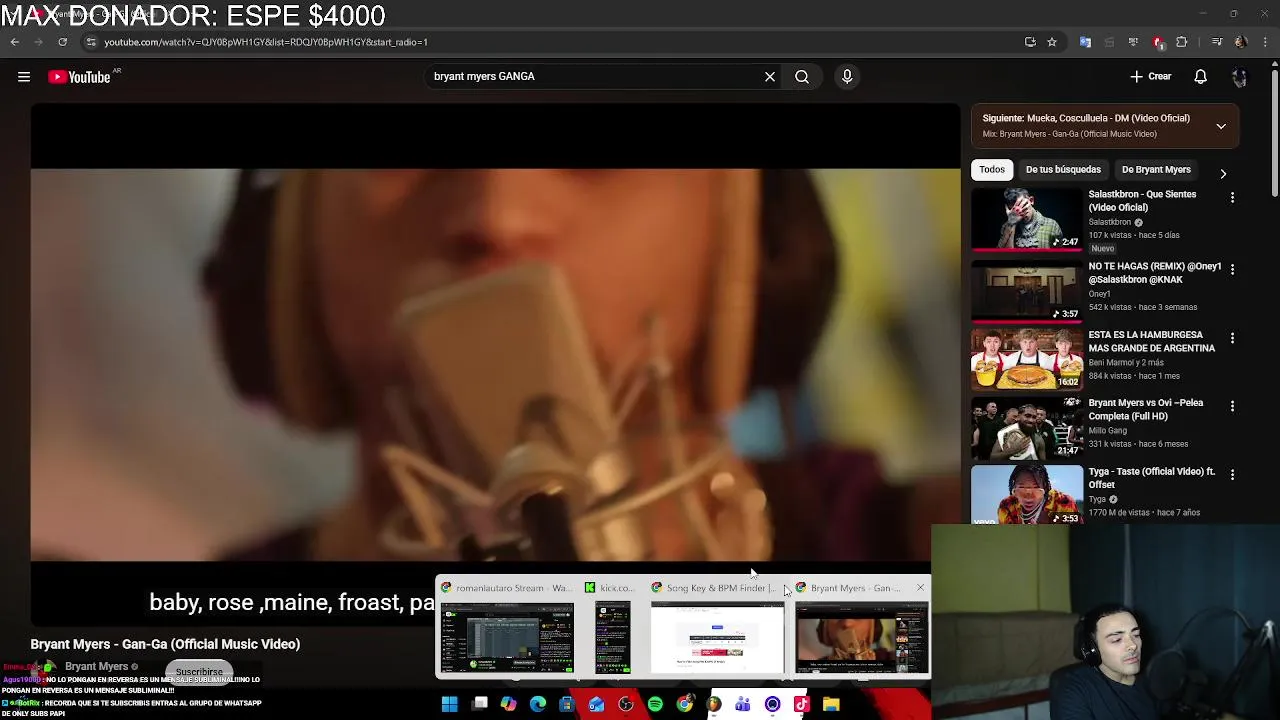This screenshot has height=720, width=1280.
Task: Expand the Siguiente mix queue panel
Action: (1221, 126)
